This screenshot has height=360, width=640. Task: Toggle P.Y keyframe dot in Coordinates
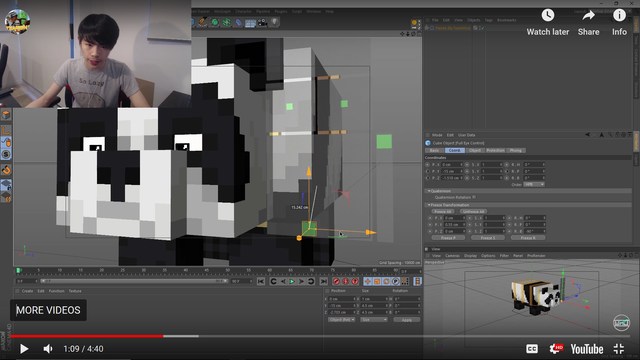(427, 171)
